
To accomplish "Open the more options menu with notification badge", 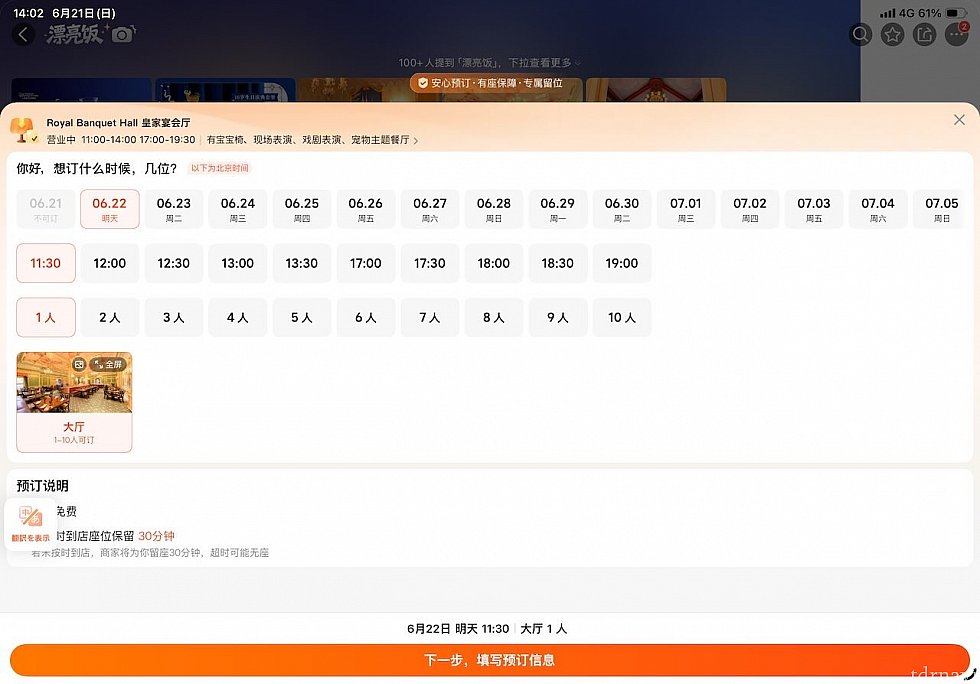I will (x=956, y=34).
